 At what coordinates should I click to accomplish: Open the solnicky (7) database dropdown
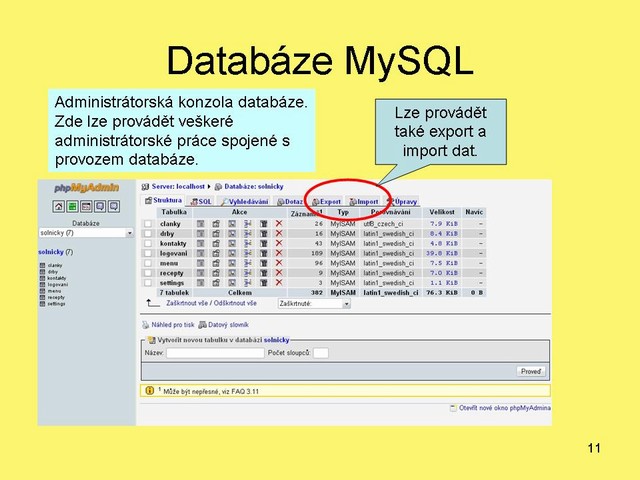click(86, 233)
